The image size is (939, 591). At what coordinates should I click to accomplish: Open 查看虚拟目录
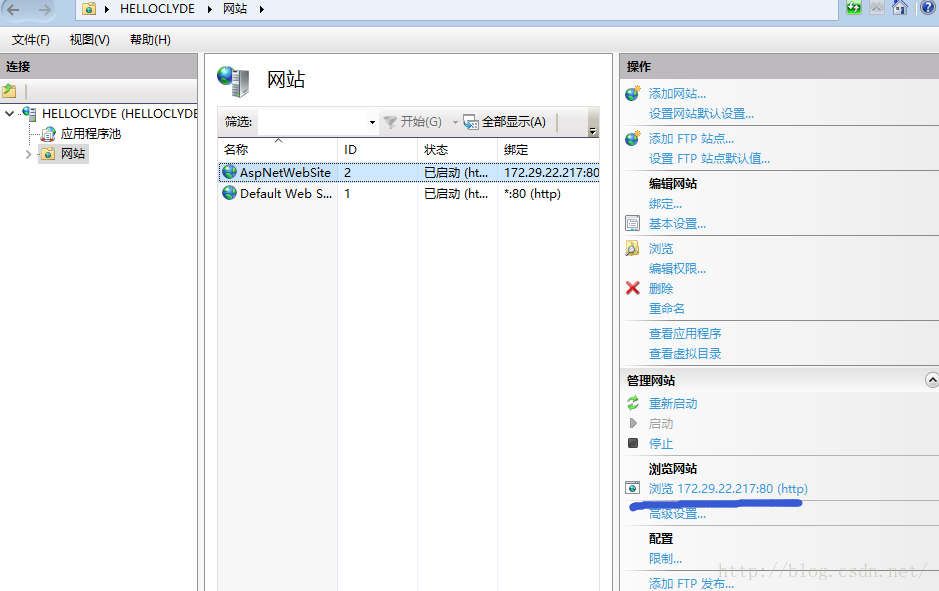tap(685, 353)
